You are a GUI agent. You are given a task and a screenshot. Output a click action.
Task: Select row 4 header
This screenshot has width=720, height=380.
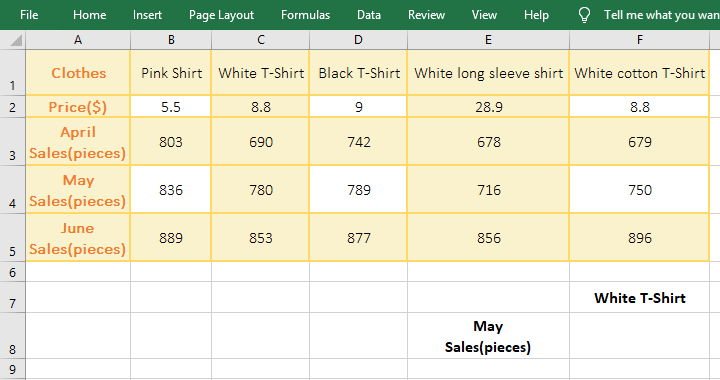[x=13, y=190]
